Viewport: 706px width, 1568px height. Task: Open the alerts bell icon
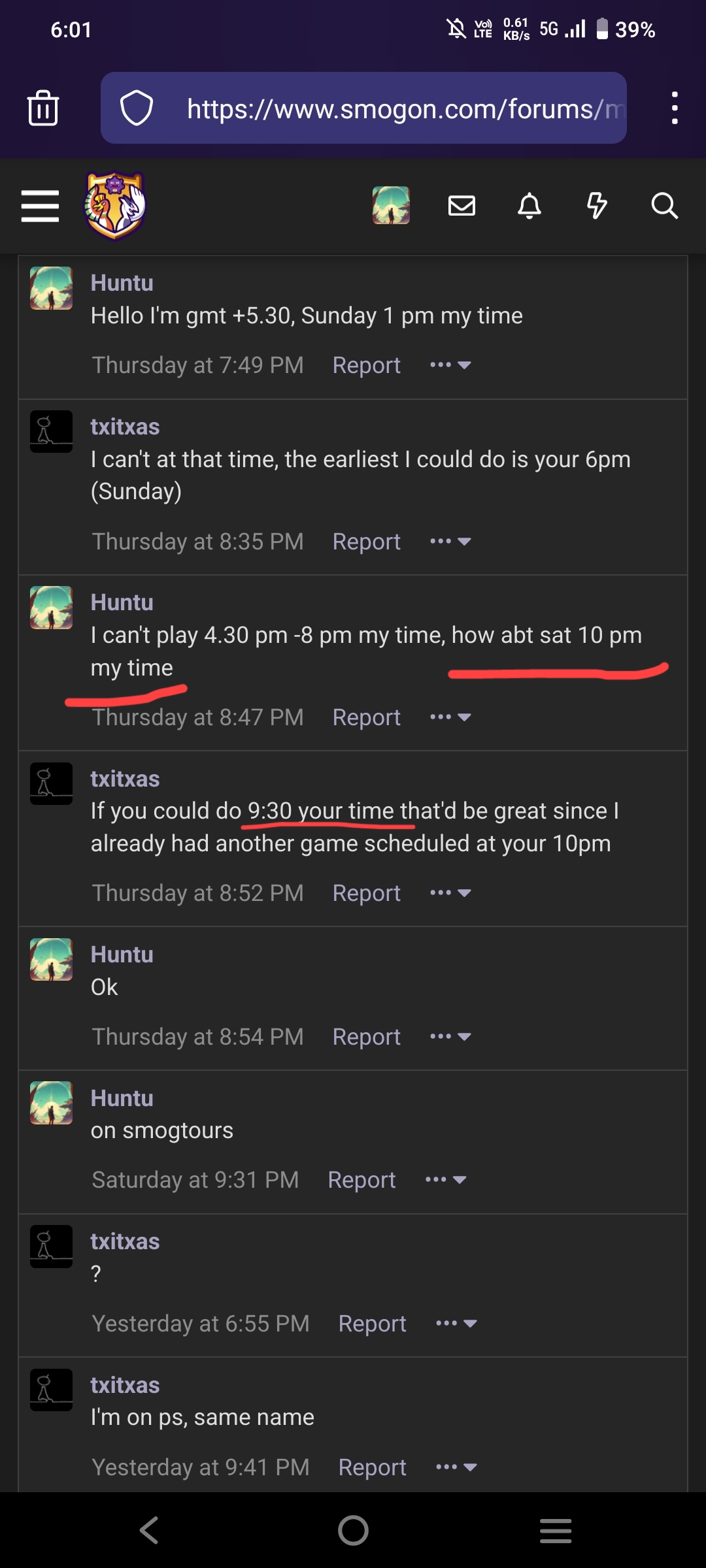[529, 206]
